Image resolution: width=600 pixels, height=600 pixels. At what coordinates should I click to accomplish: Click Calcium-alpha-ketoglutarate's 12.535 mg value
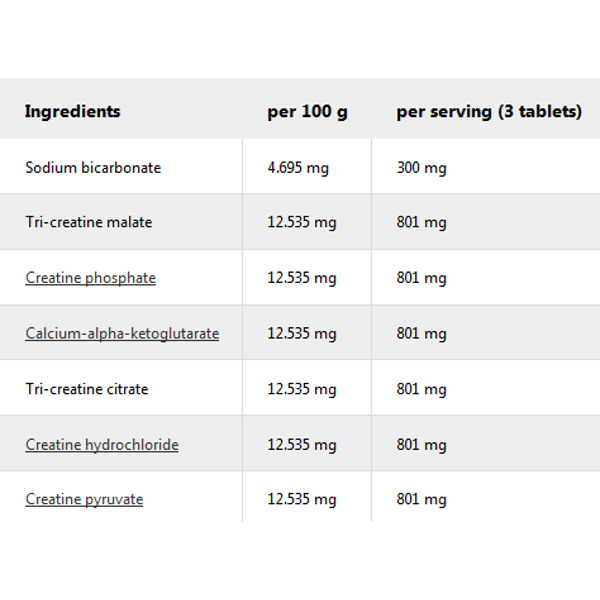point(302,333)
